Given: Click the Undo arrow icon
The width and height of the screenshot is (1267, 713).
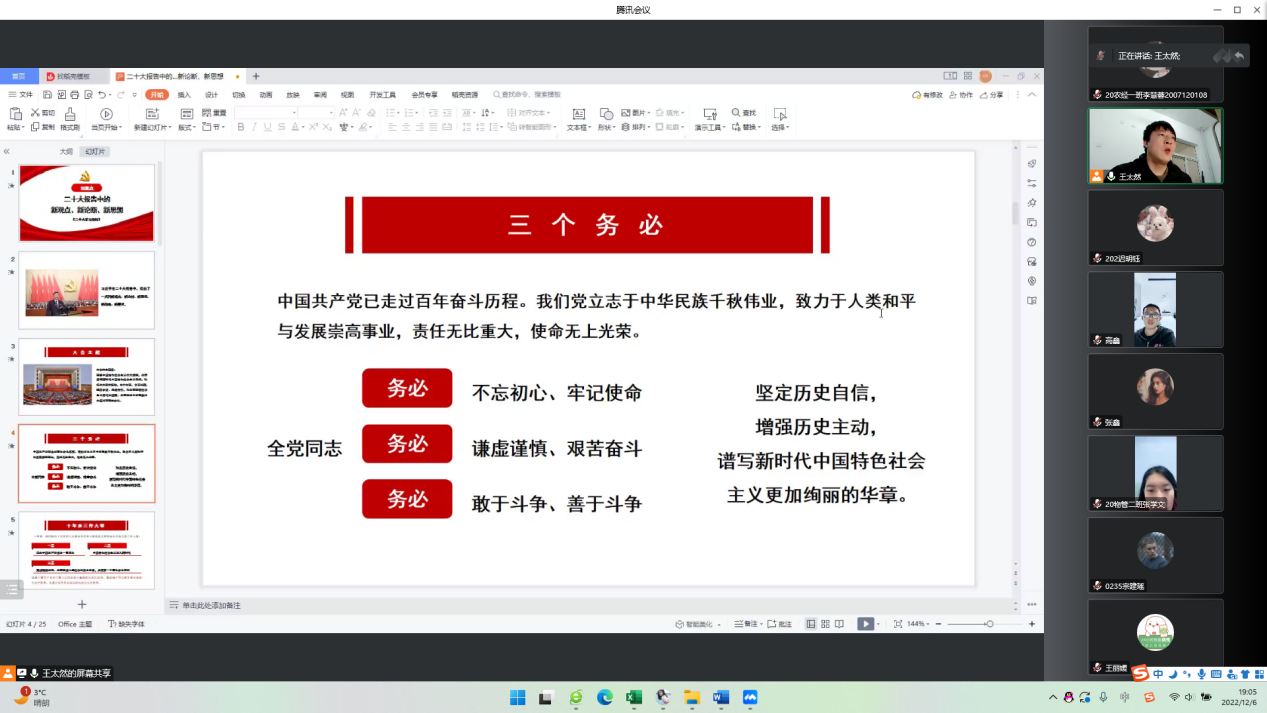Looking at the screenshot, I should (x=101, y=95).
